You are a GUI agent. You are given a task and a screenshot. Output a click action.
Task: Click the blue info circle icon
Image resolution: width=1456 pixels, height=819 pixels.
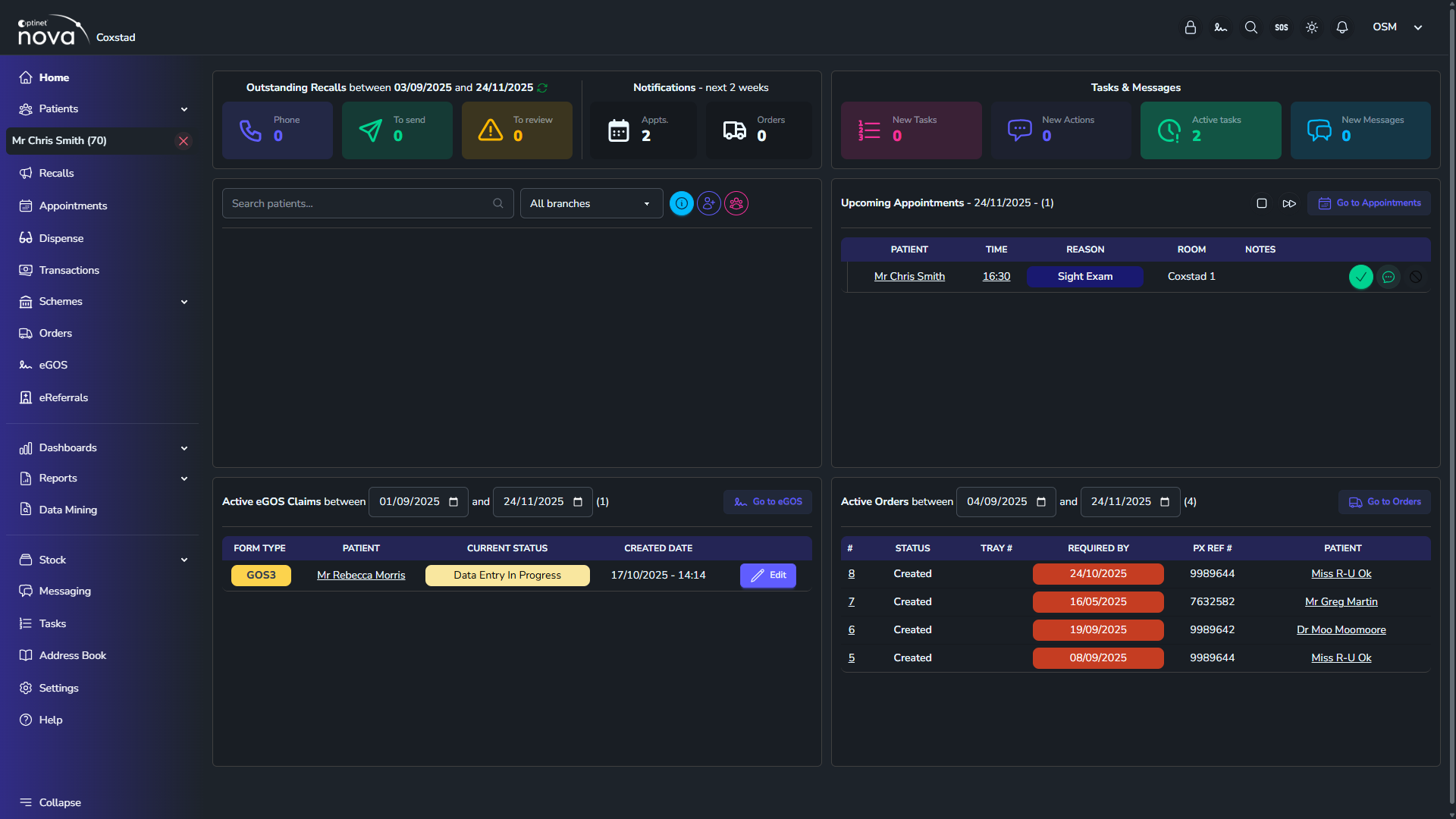pyautogui.click(x=682, y=203)
